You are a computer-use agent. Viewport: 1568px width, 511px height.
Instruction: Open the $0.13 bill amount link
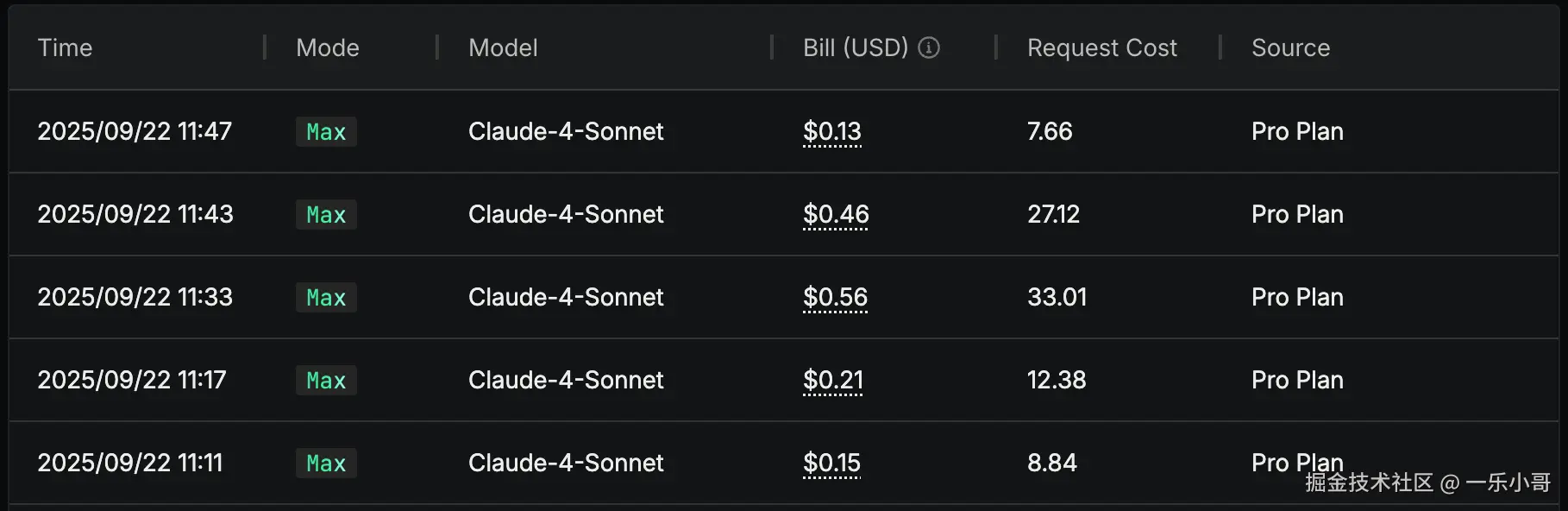point(832,131)
